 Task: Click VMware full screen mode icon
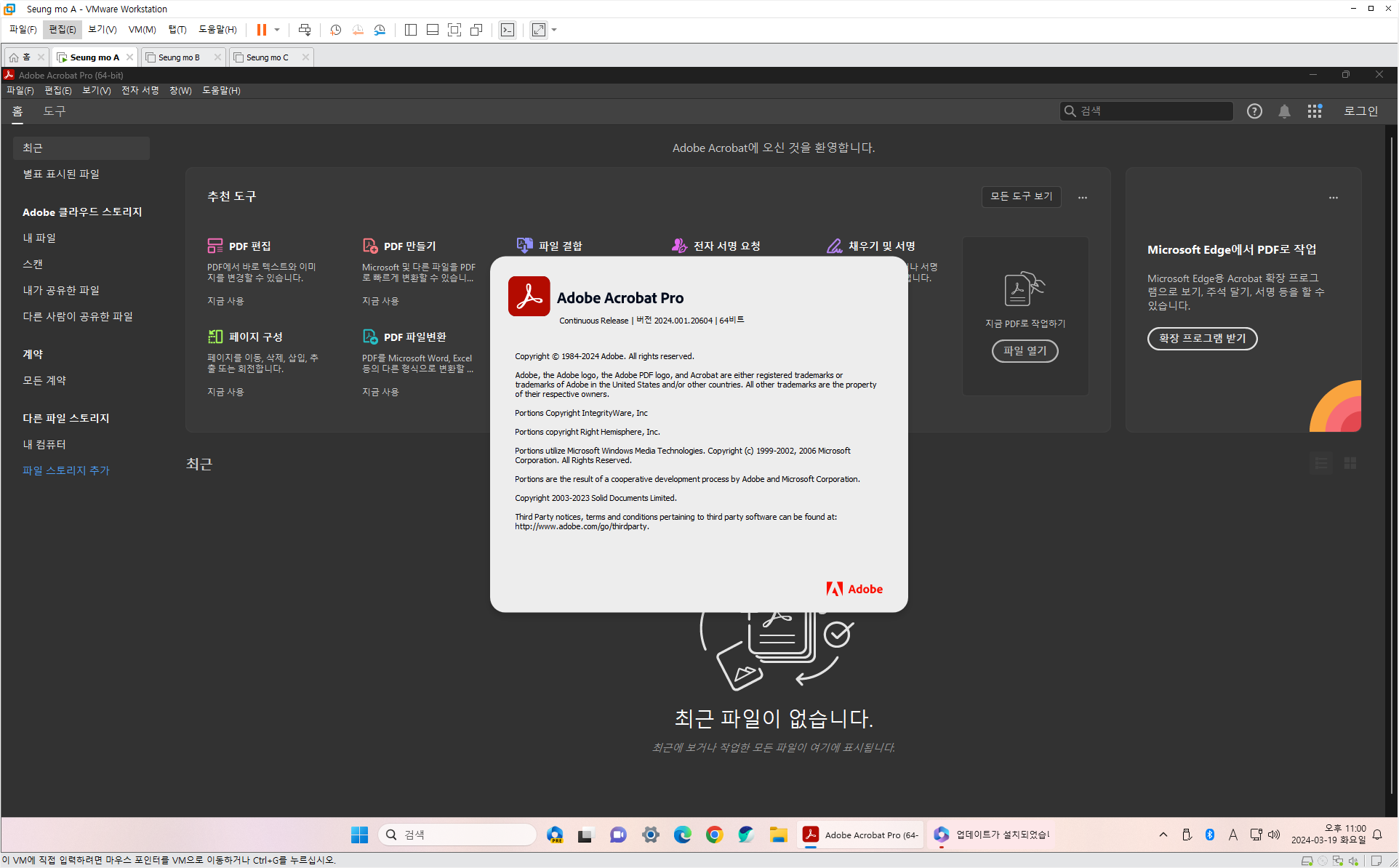coord(454,30)
